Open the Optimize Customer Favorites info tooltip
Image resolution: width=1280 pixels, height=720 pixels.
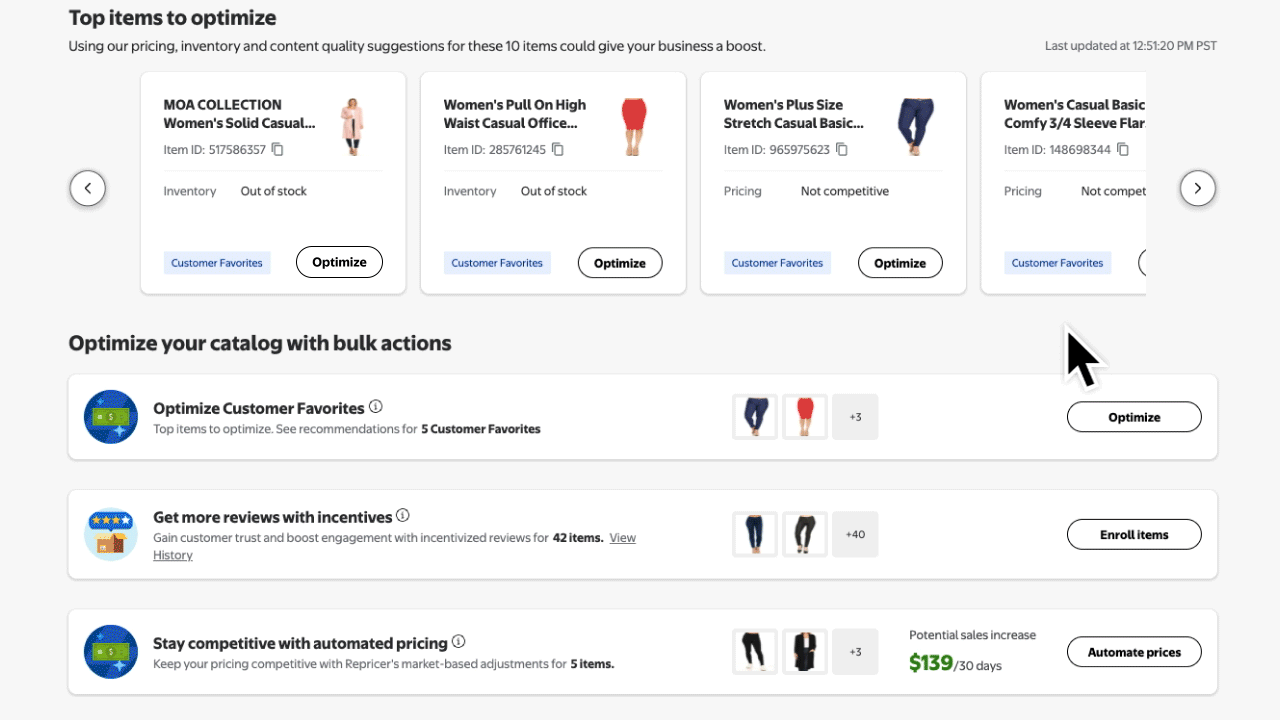375,405
